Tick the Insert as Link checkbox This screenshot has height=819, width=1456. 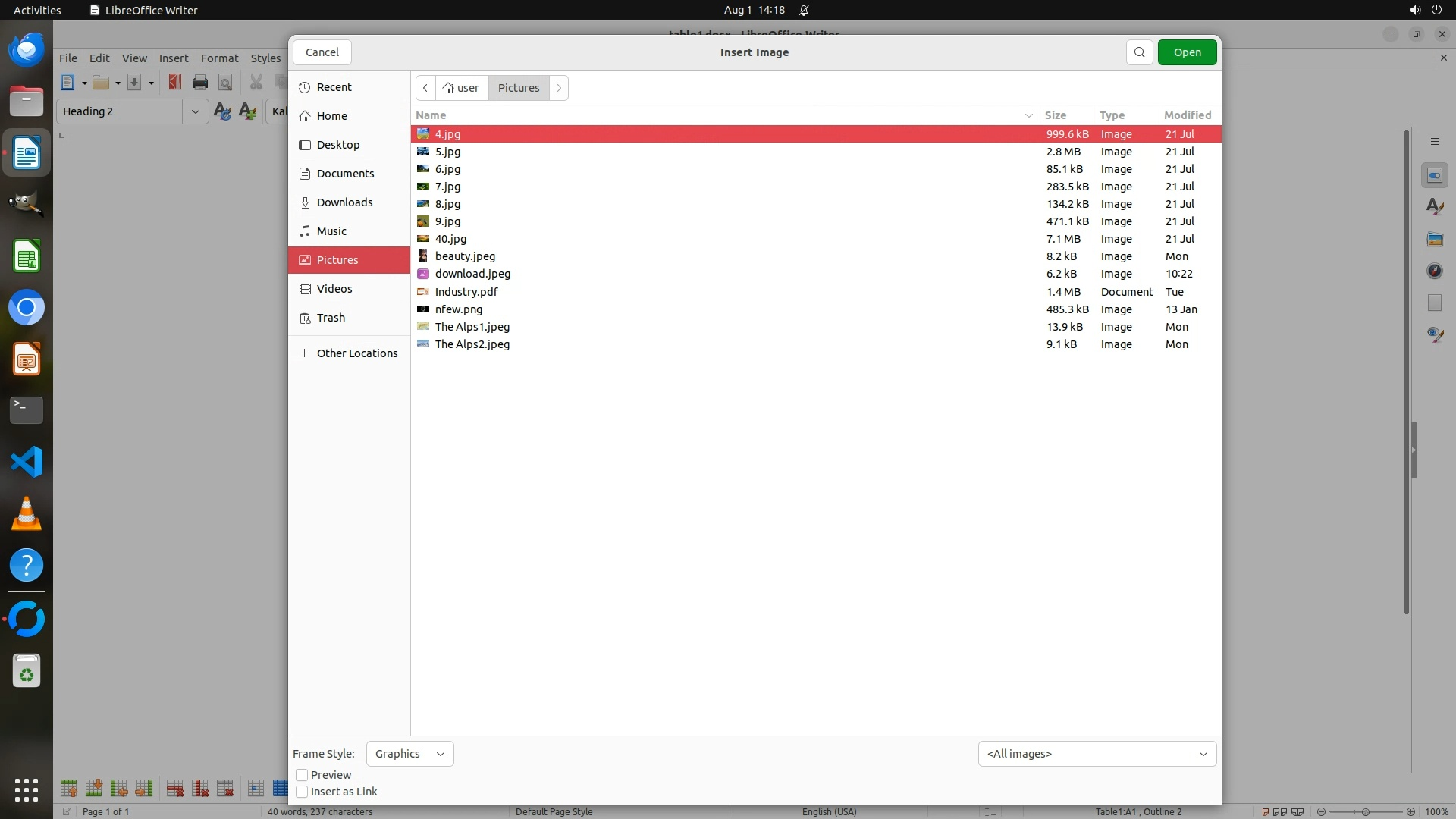[x=302, y=792]
